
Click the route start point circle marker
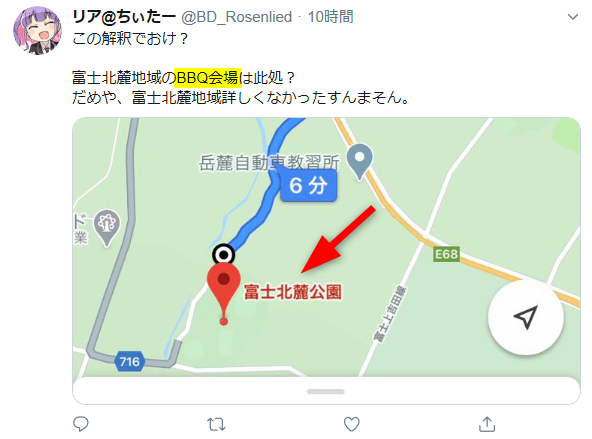click(224, 255)
